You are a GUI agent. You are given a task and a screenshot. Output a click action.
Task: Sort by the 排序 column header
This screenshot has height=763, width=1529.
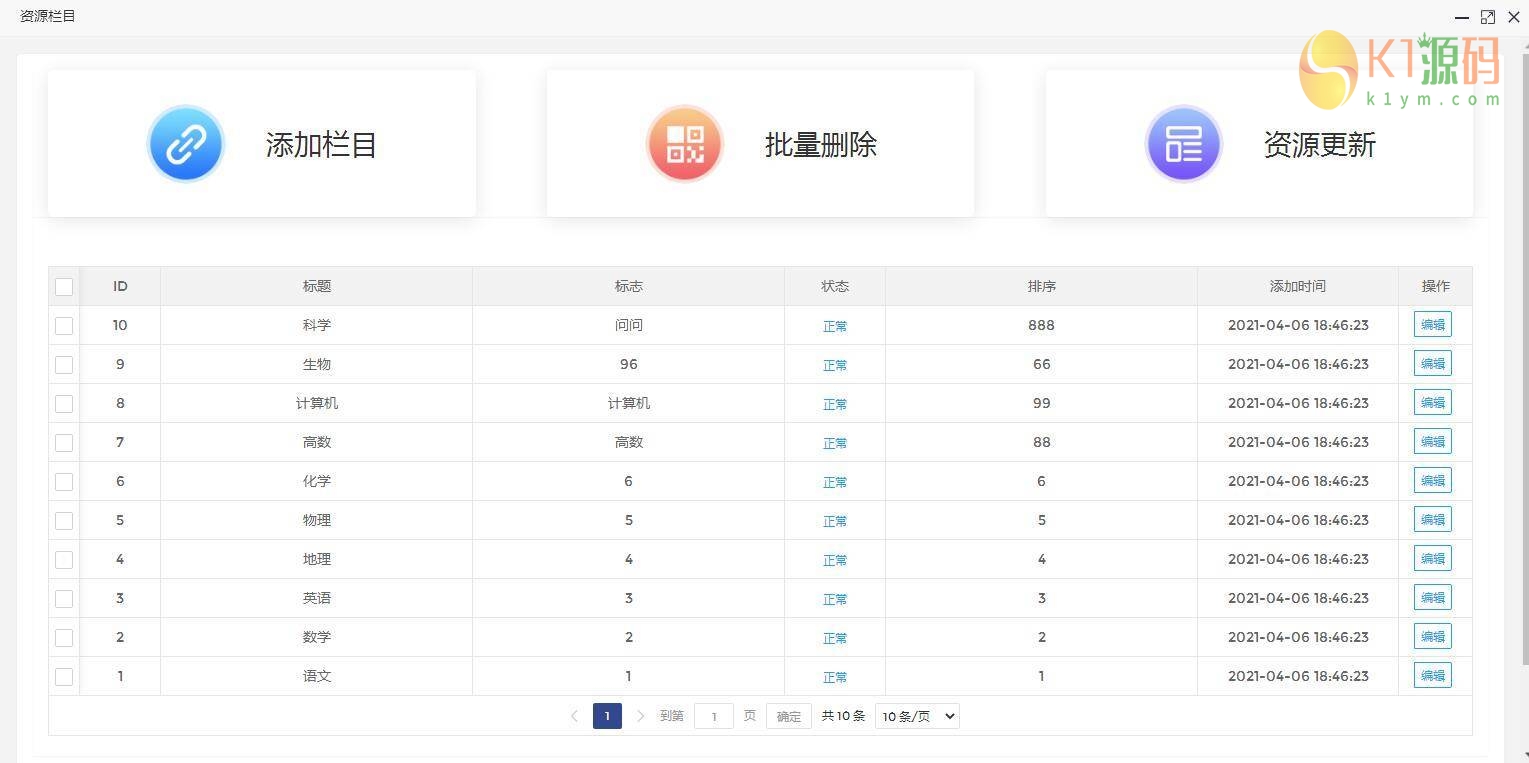1041,286
